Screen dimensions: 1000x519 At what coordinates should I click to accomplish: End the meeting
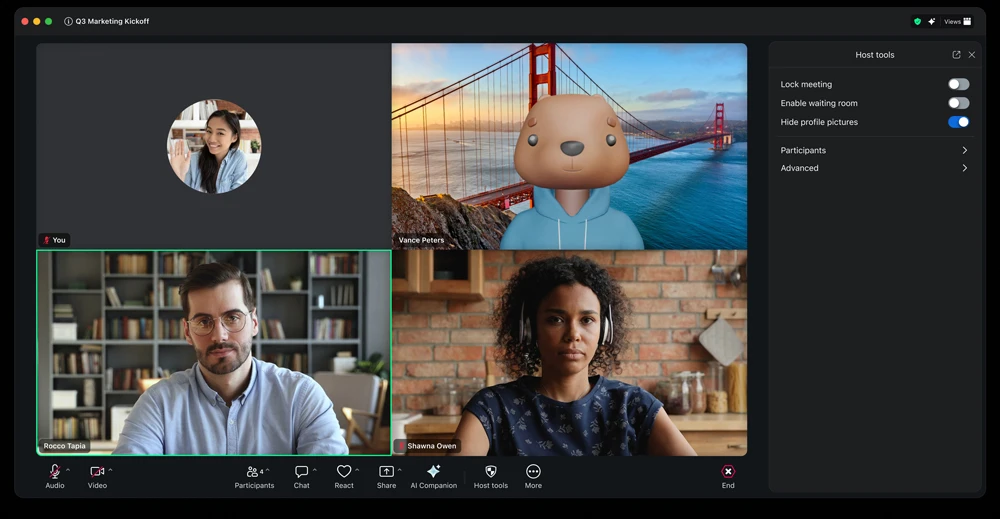(x=728, y=472)
